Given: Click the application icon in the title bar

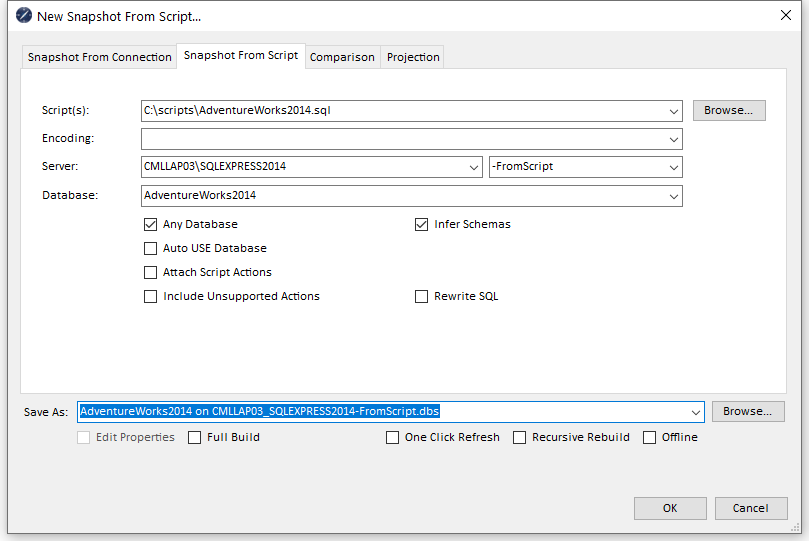Looking at the screenshot, I should tap(24, 16).
